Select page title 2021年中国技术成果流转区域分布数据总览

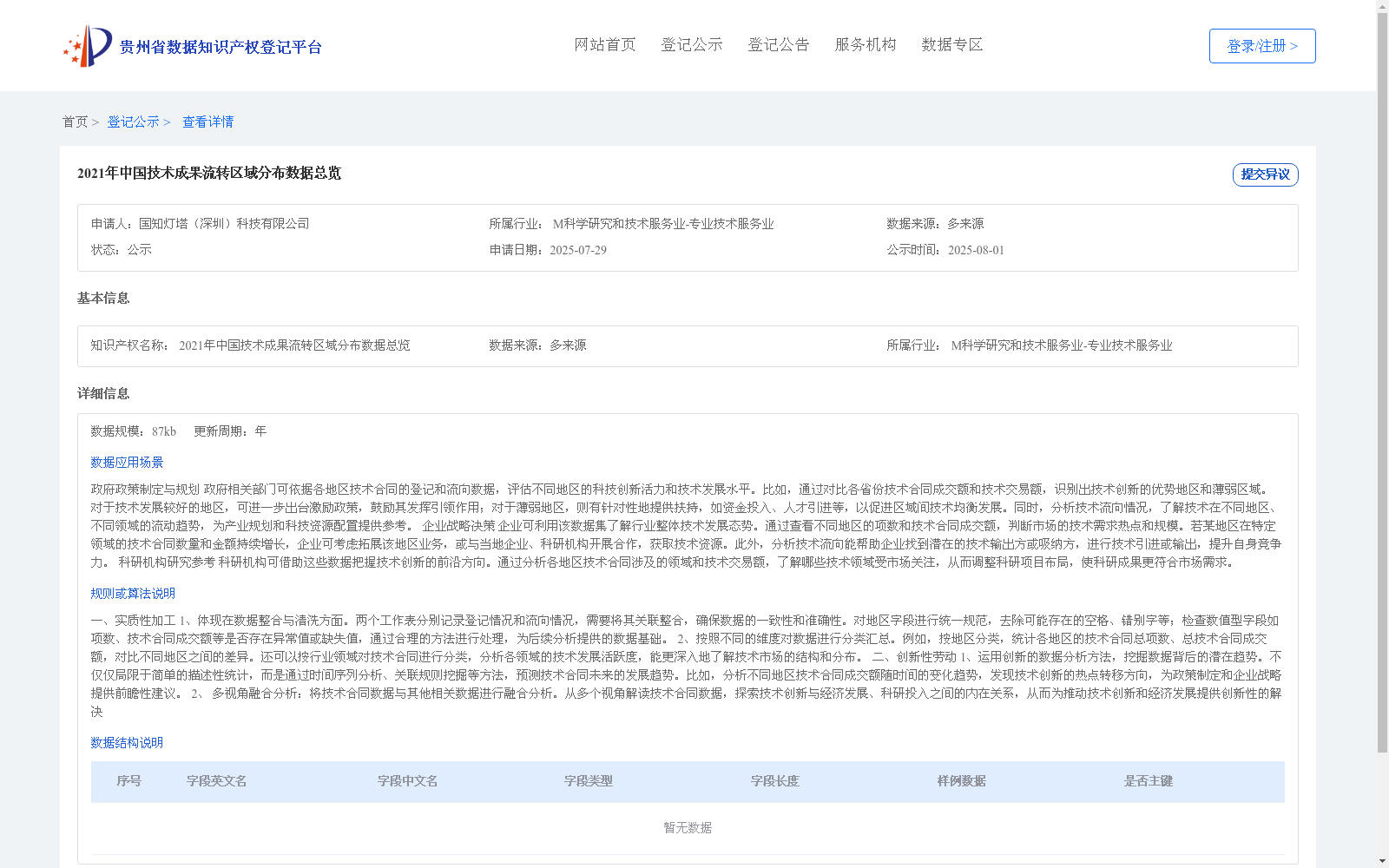tap(209, 174)
